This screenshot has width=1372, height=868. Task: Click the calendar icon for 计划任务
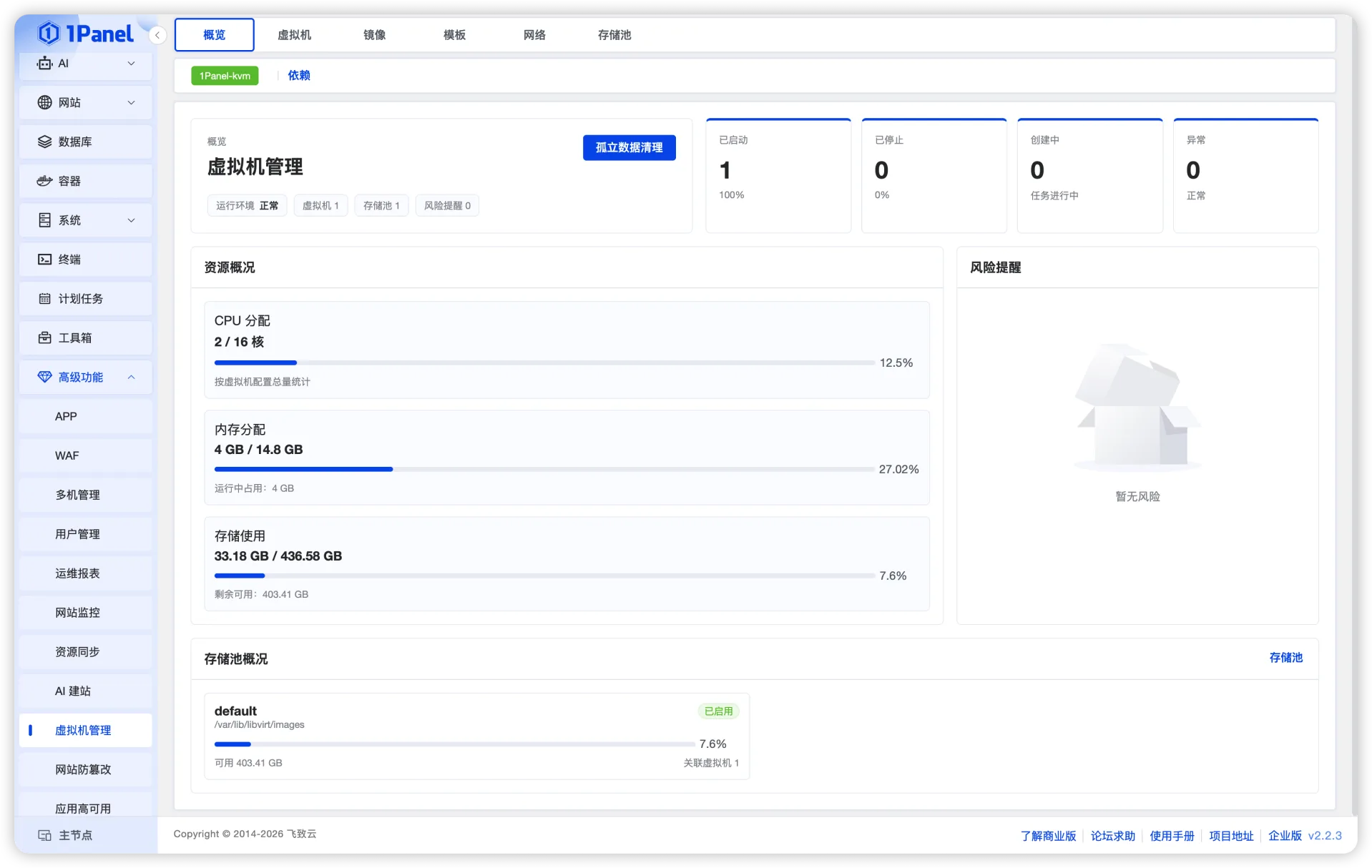coord(44,299)
